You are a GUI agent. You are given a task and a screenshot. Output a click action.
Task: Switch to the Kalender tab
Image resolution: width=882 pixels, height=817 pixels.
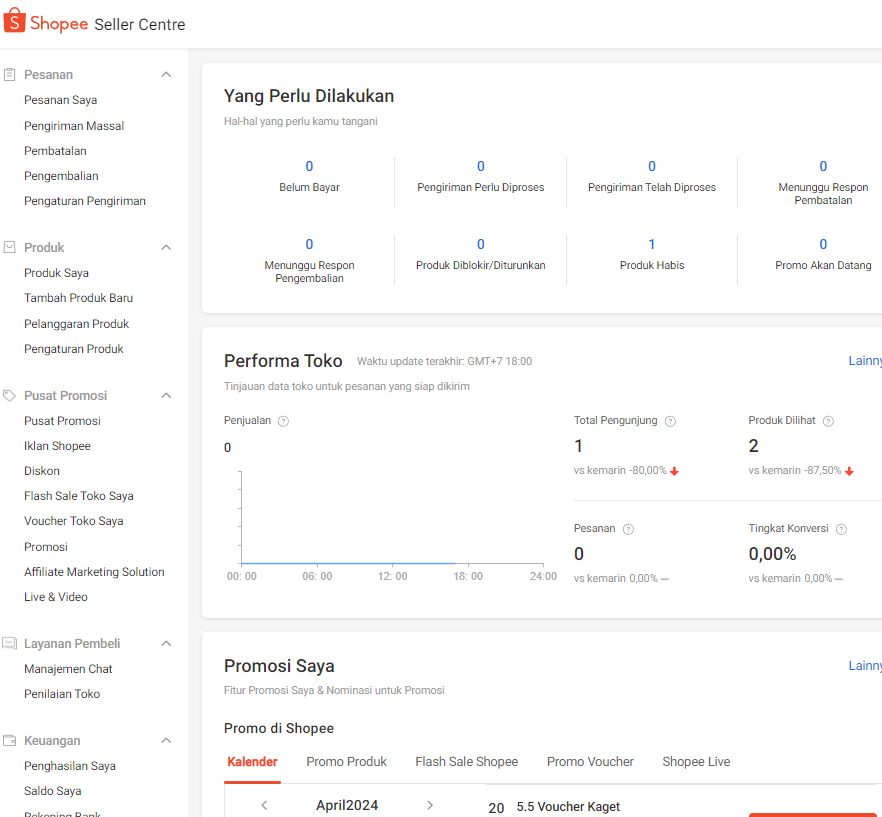point(252,761)
